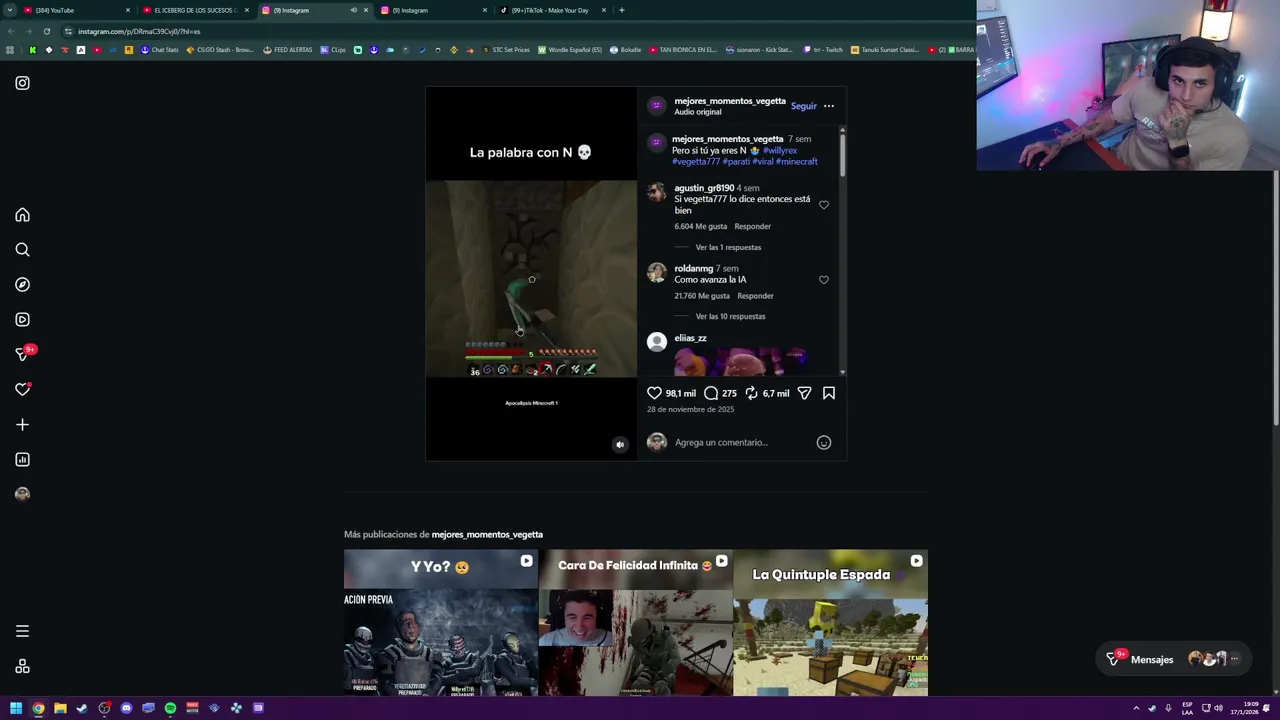Open Steam from the taskbar
The width and height of the screenshot is (1280, 720).
[82, 708]
